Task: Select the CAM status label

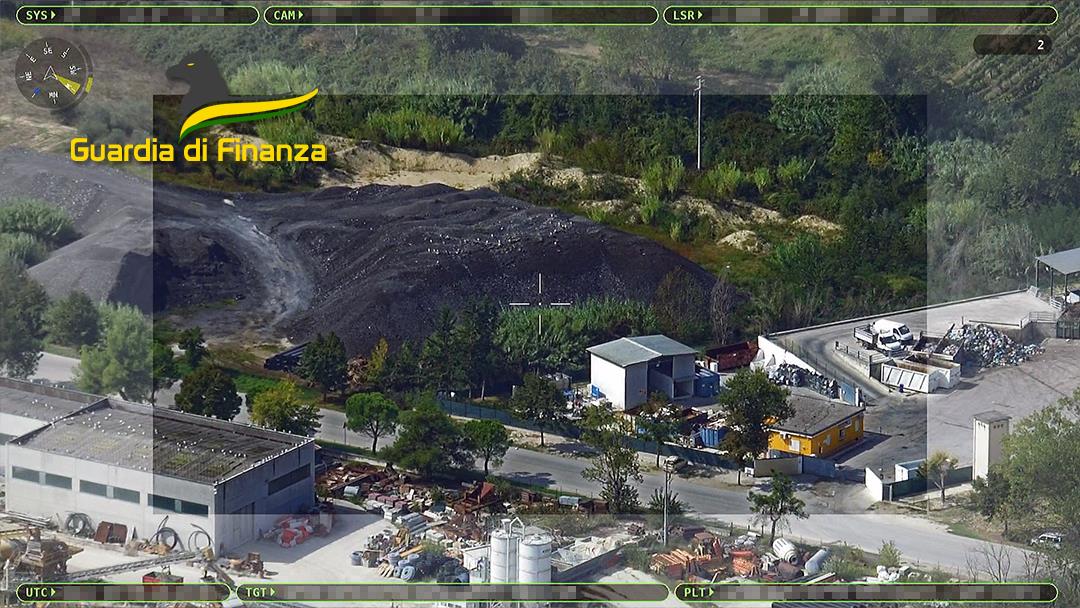Action: pyautogui.click(x=284, y=16)
